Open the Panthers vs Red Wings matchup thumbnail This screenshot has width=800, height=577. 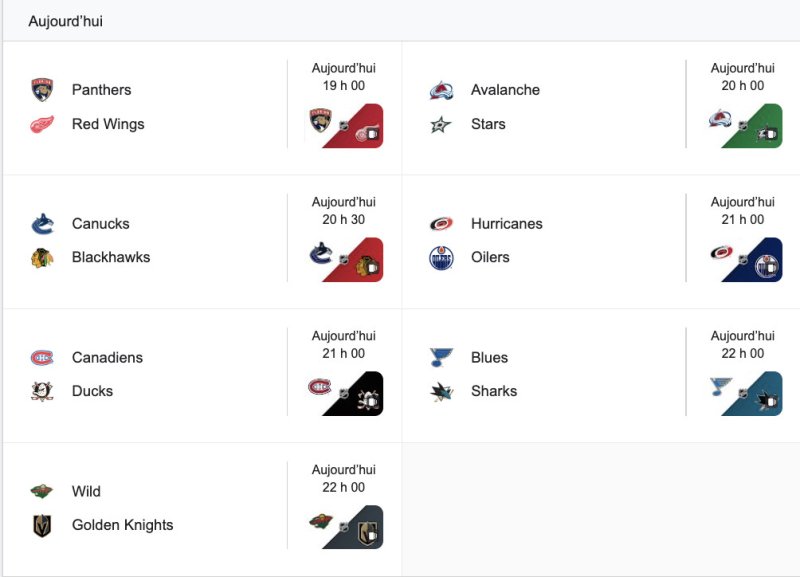(x=345, y=126)
